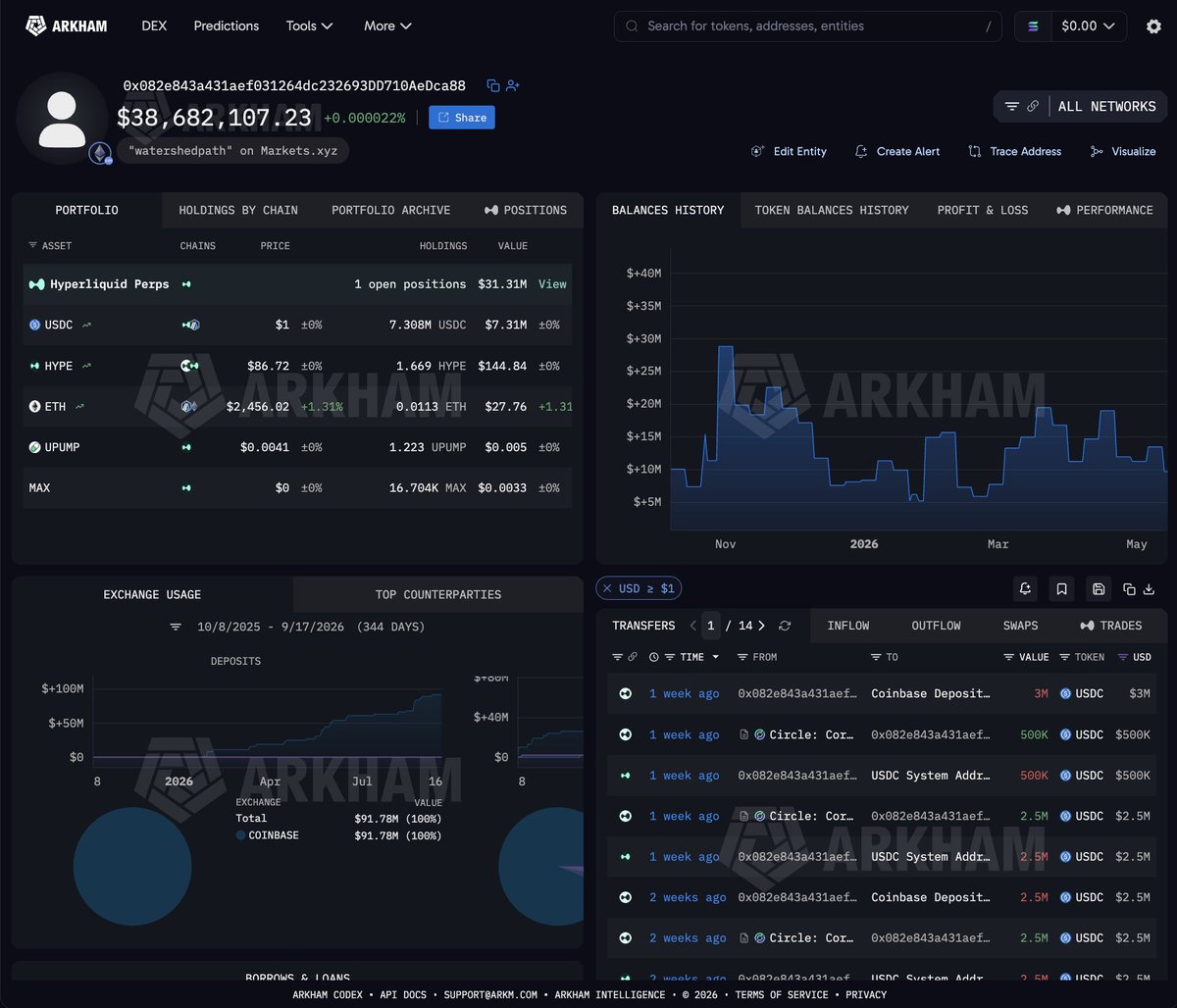
Task: Switch to the HOLDINGS BY CHAIN tab
Action: pos(238,210)
